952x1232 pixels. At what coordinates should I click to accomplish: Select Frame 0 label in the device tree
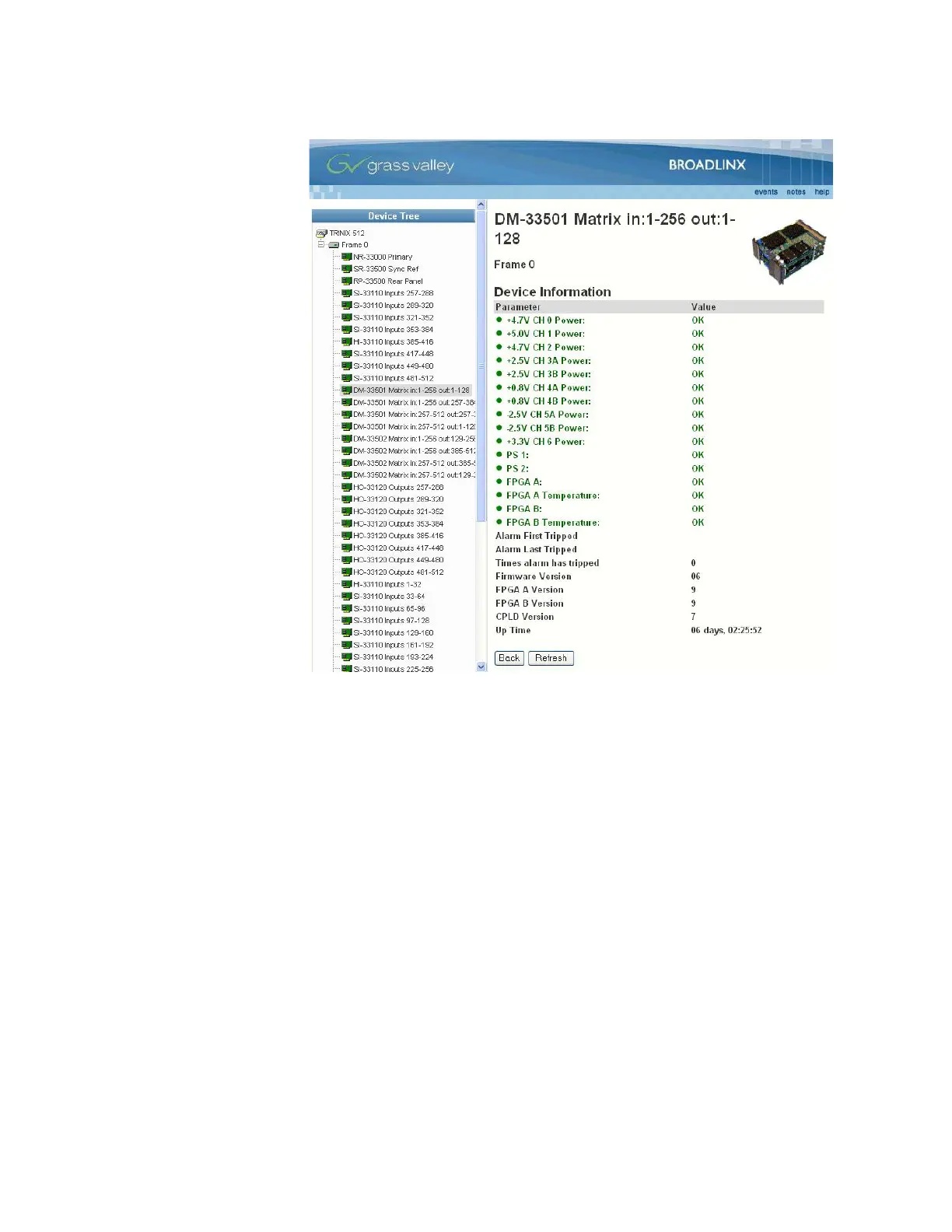355,245
